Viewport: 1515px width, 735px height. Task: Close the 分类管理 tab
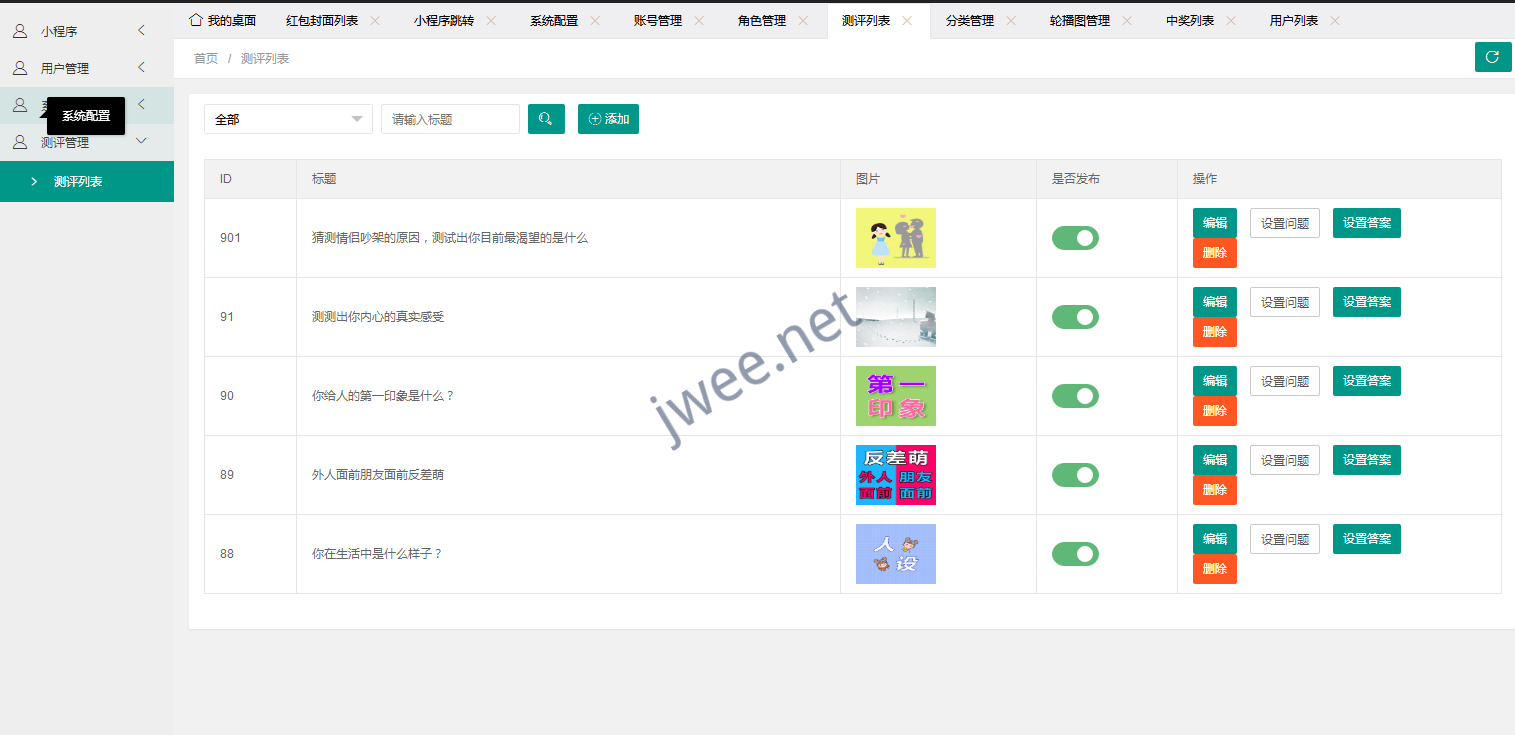1011,20
